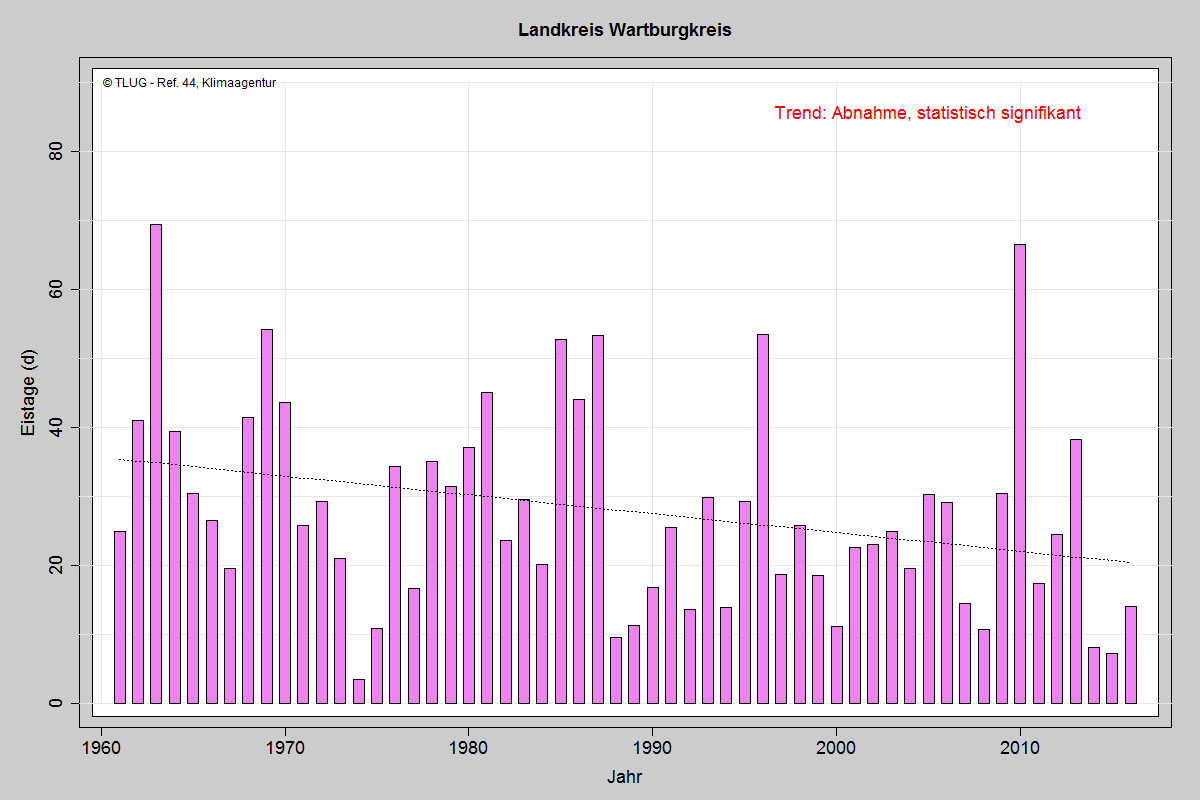Click the y-axis label "Eistage (d)"
Viewport: 1200px width, 800px height.
click(29, 392)
